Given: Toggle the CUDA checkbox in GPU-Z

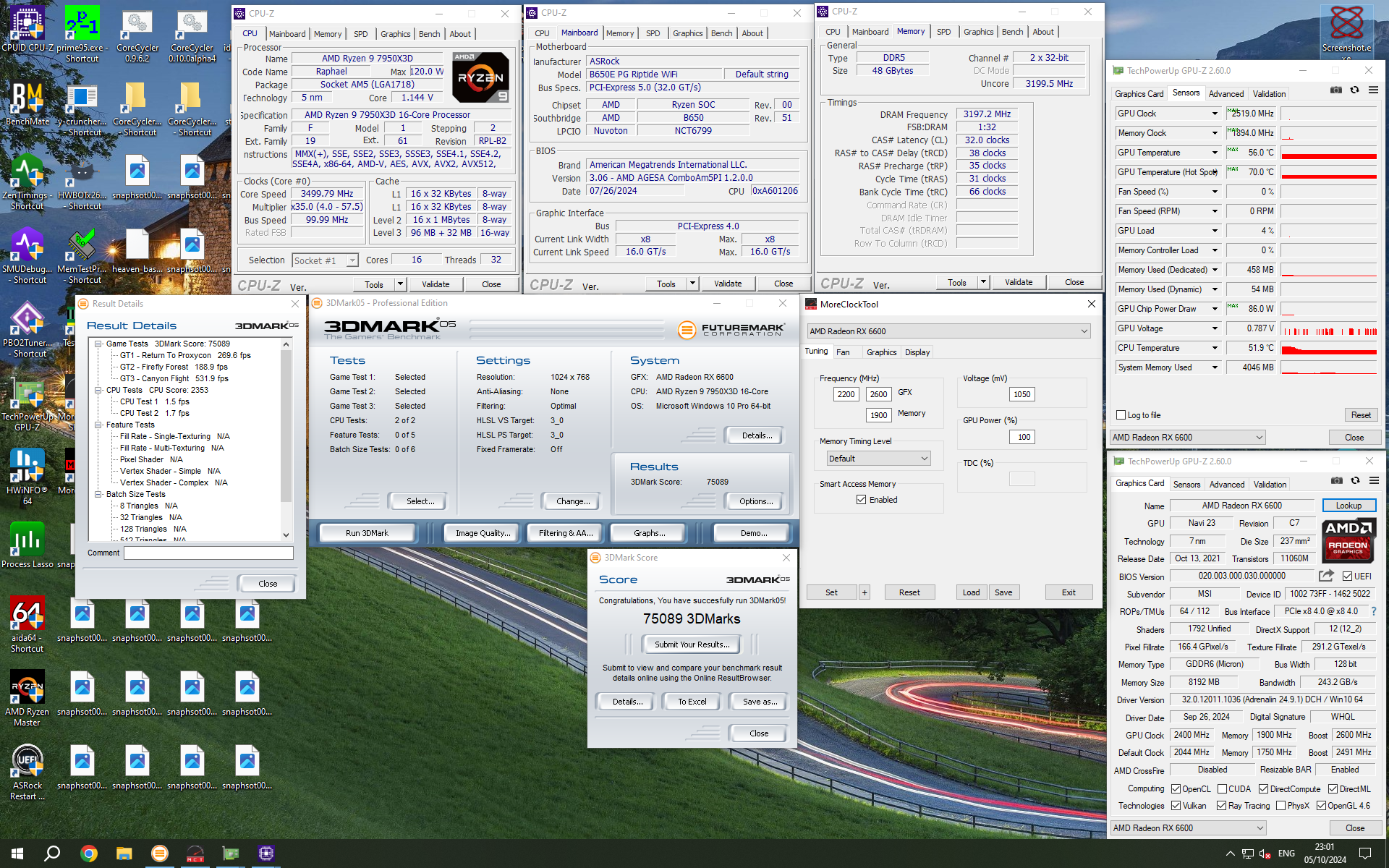Looking at the screenshot, I should pos(1222,789).
